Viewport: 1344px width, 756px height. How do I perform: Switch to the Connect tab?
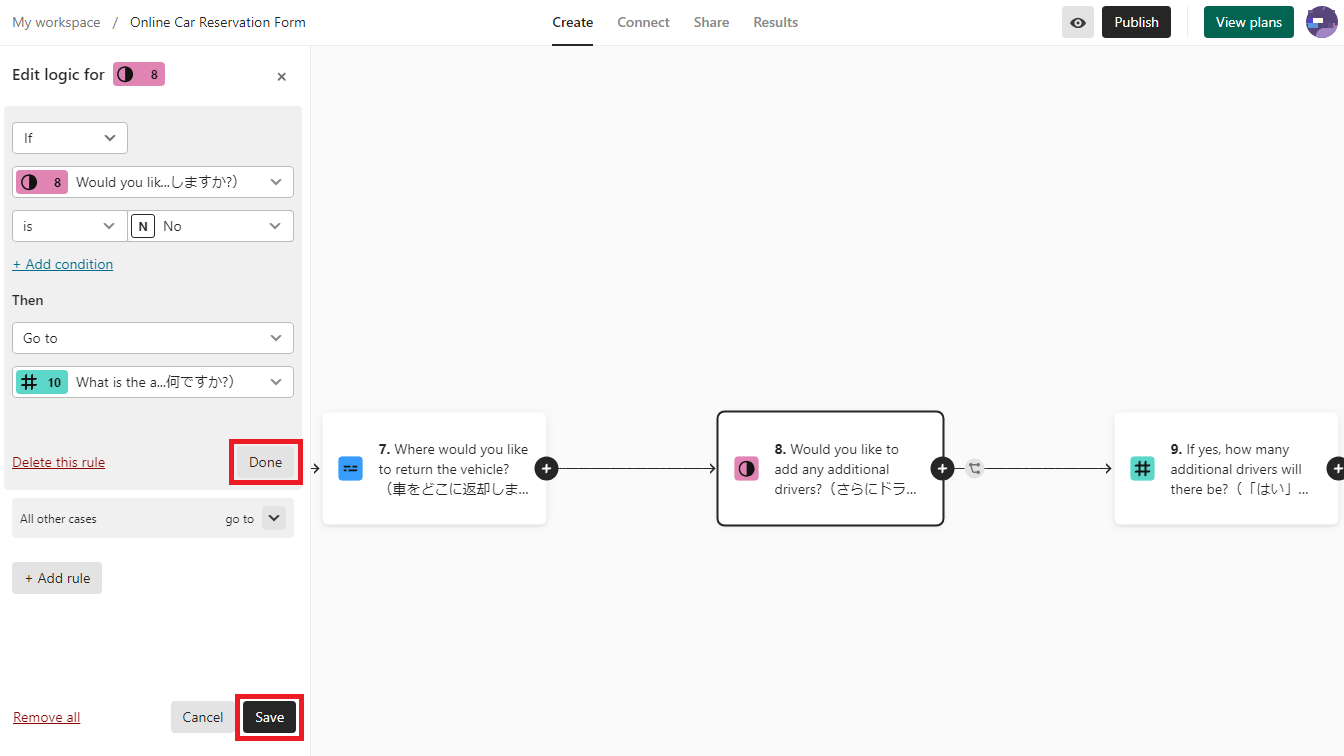[643, 22]
